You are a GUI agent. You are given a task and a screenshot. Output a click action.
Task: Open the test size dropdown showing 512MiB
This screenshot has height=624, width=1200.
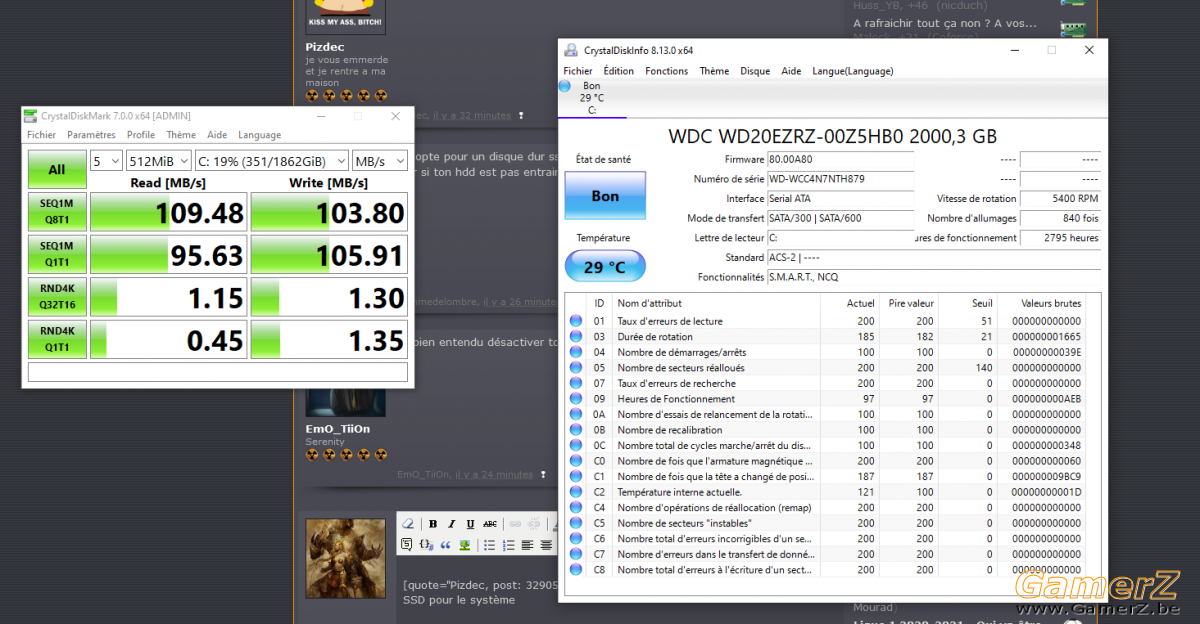click(x=158, y=161)
